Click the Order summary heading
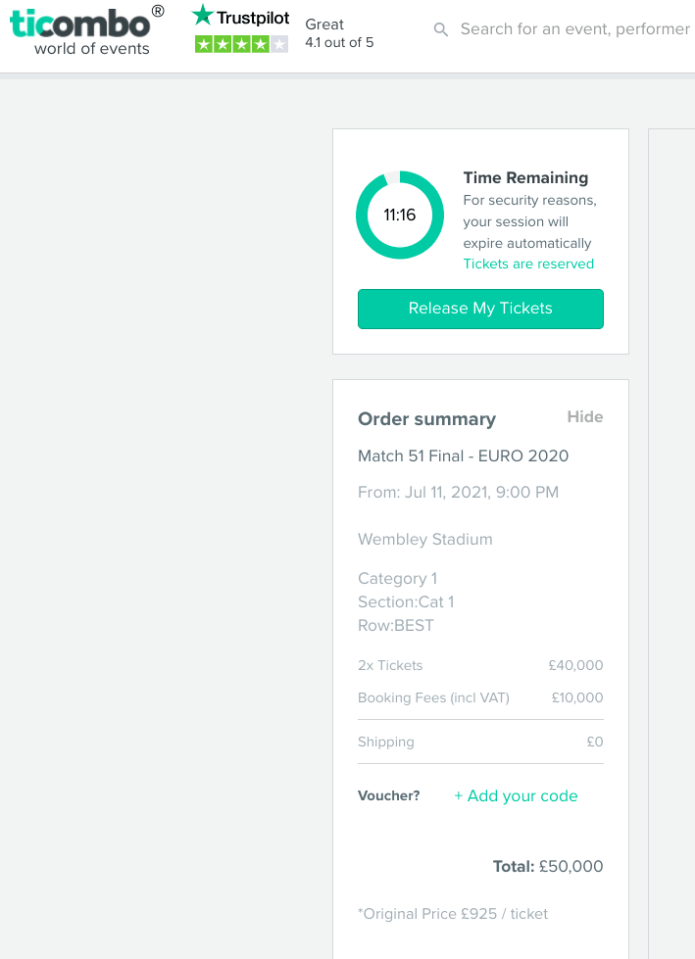The height and width of the screenshot is (959, 695). [426, 419]
